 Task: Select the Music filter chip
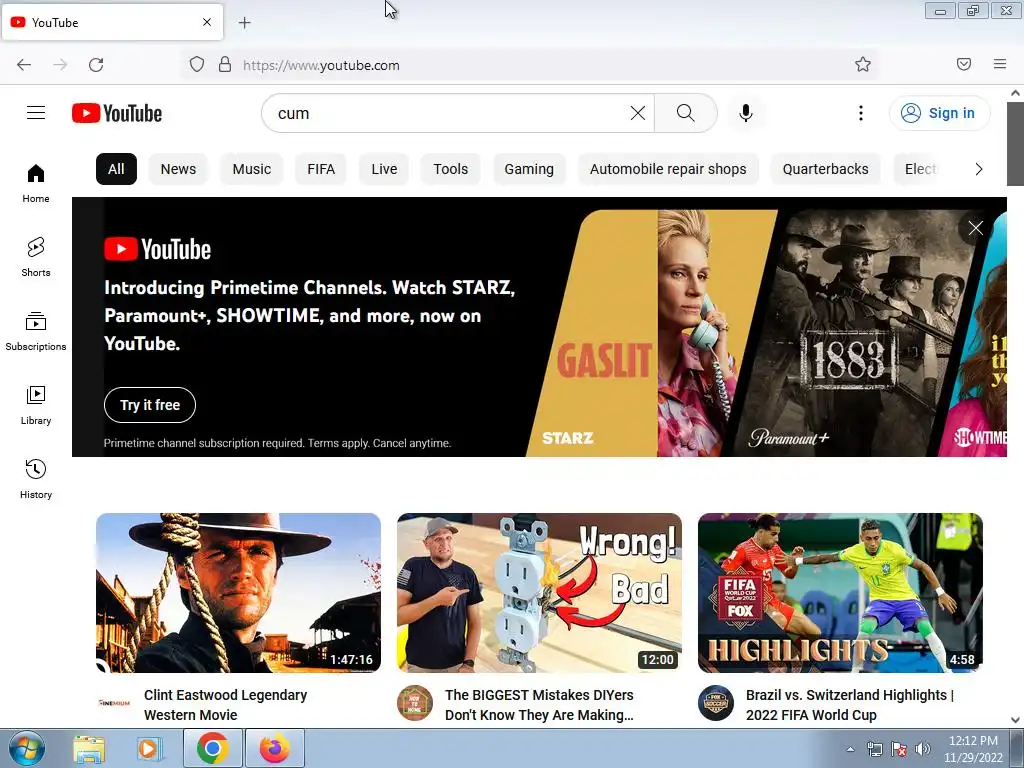[251, 169]
